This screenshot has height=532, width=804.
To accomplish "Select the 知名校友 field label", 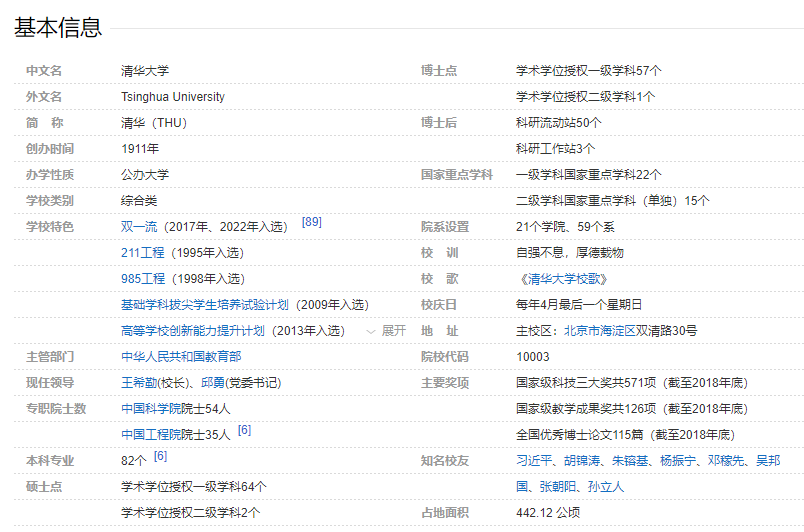I will click(445, 461).
